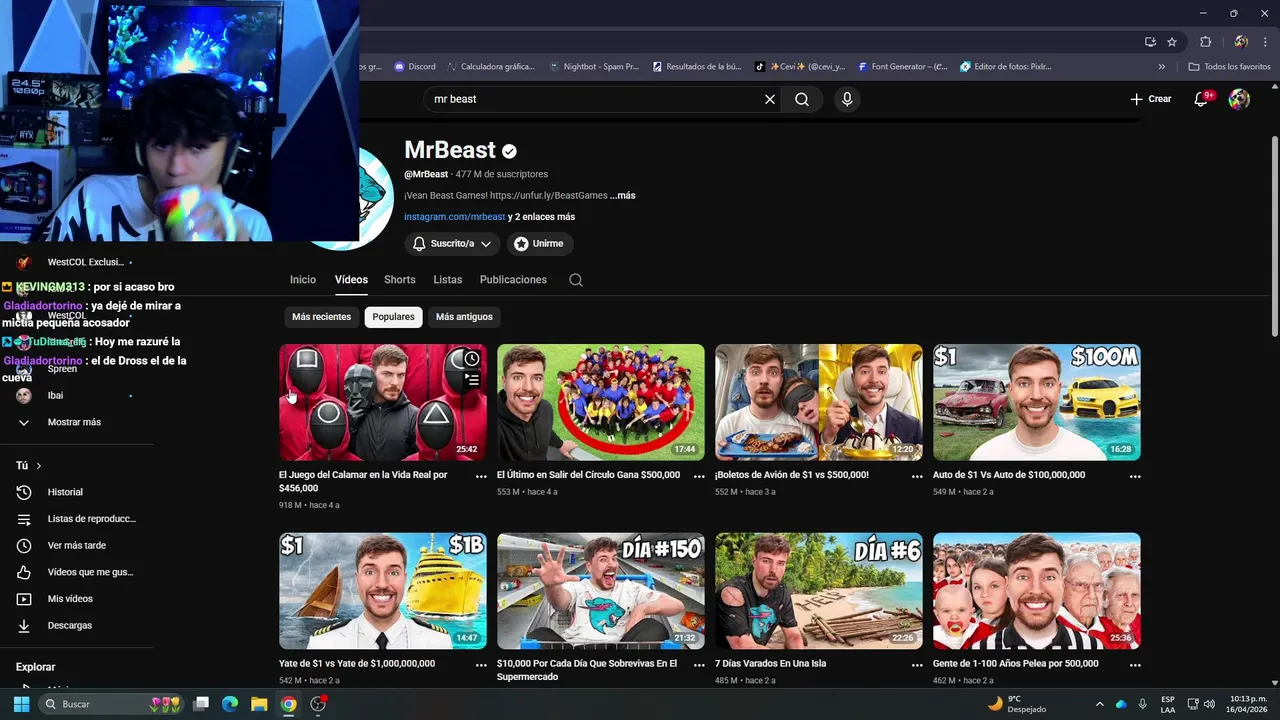Viewport: 1280px width, 720px height.
Task: Open Todos los favoritos folder
Action: pyautogui.click(x=1229, y=67)
